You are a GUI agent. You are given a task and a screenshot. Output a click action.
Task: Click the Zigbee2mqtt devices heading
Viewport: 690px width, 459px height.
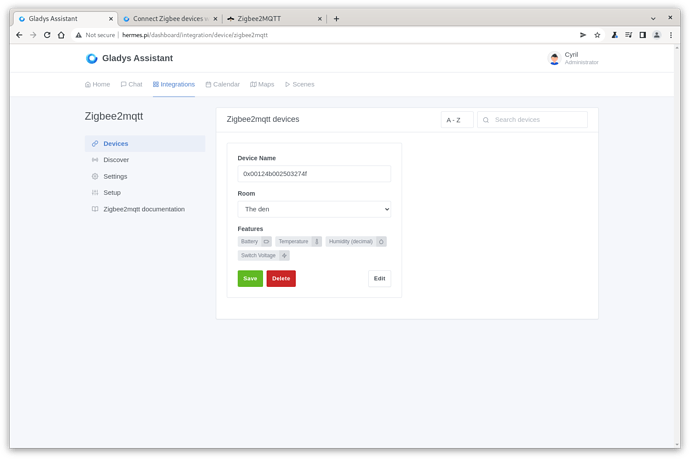tap(263, 119)
